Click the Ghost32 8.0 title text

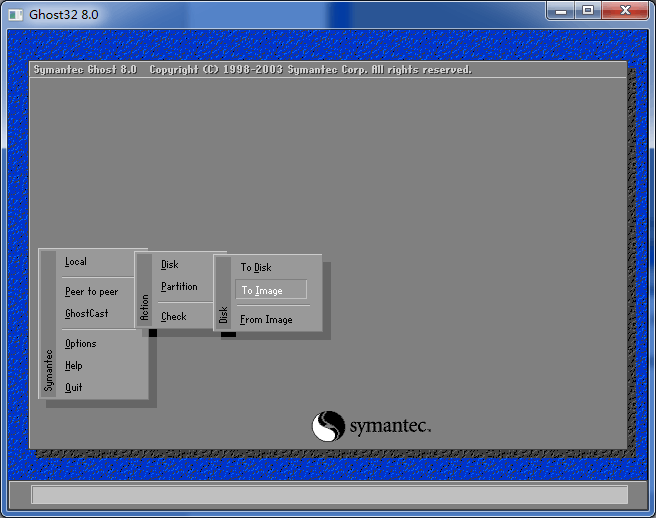click(64, 15)
